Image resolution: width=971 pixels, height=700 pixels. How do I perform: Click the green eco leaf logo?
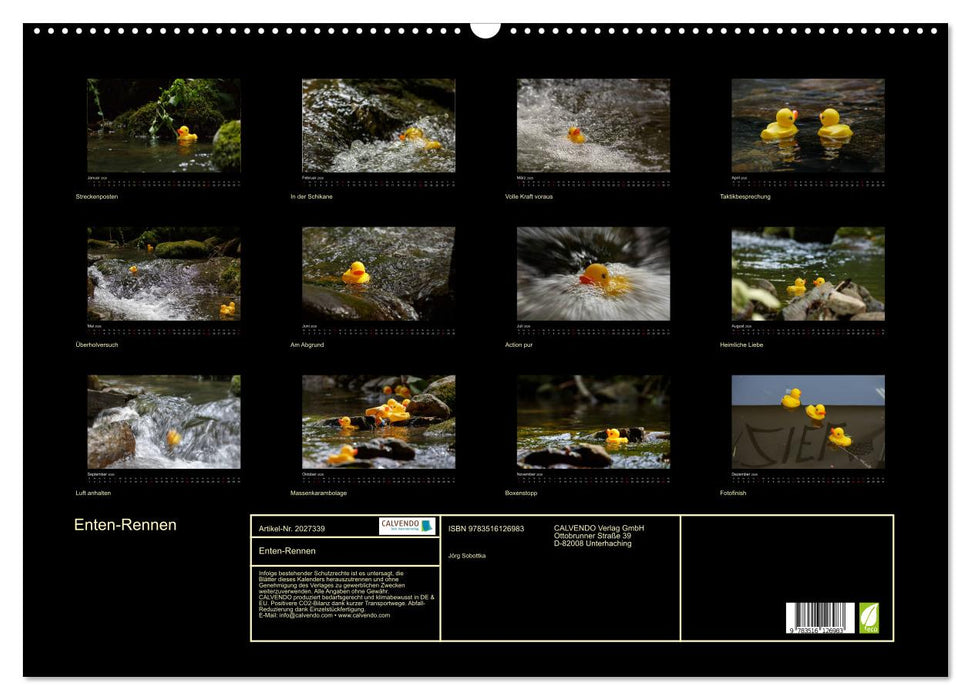click(x=869, y=618)
